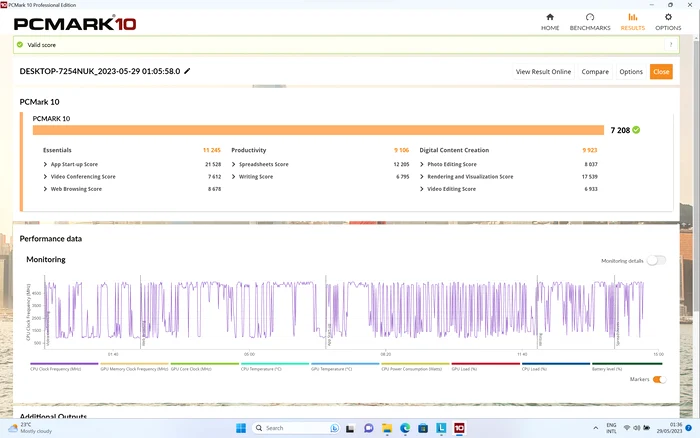Toggle CPU Clock Frequency (MHz) legend
The image size is (700, 438).
[64, 367]
